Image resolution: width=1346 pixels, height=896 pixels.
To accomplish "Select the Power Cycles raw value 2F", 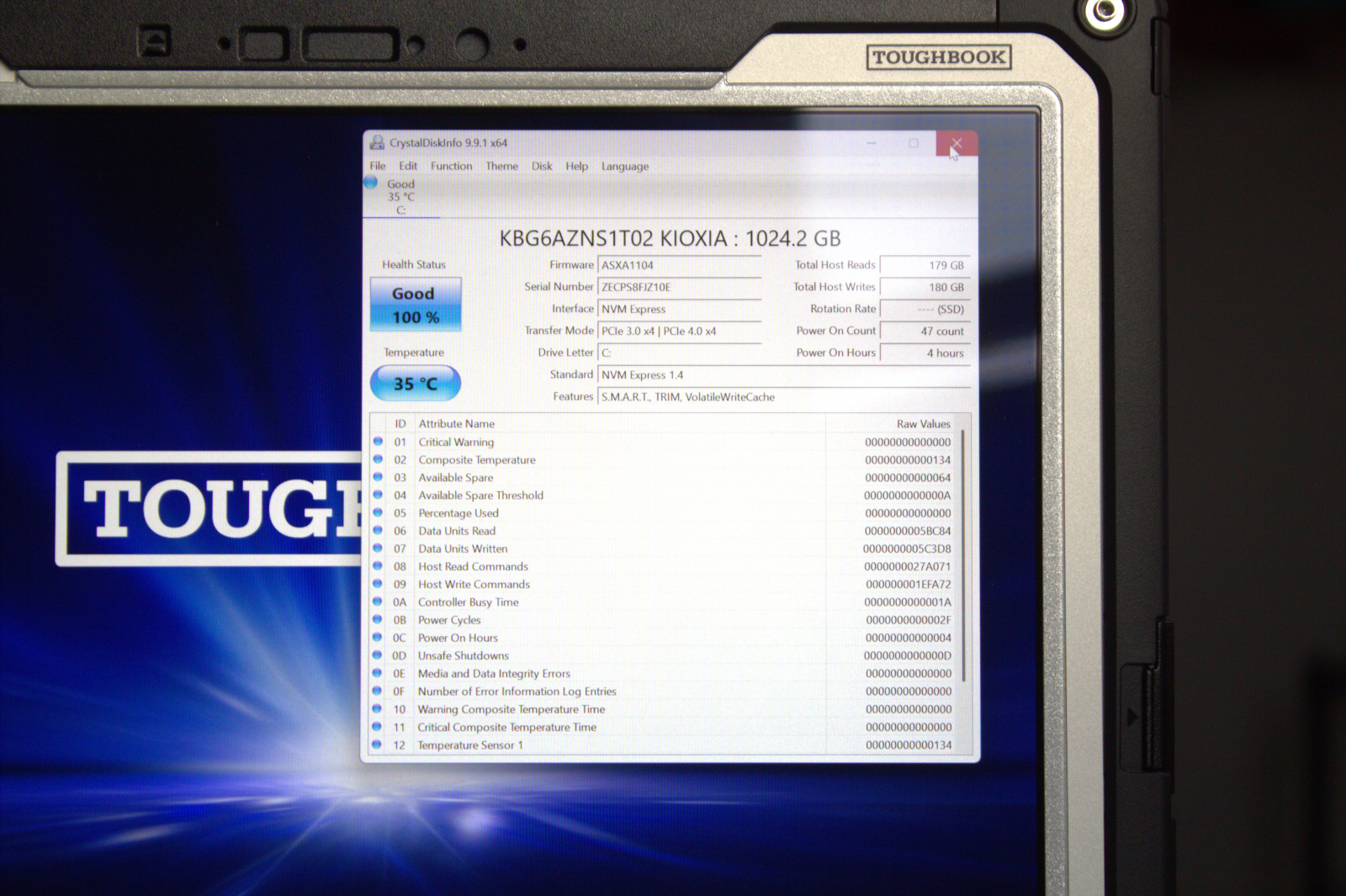I will pyautogui.click(x=909, y=620).
